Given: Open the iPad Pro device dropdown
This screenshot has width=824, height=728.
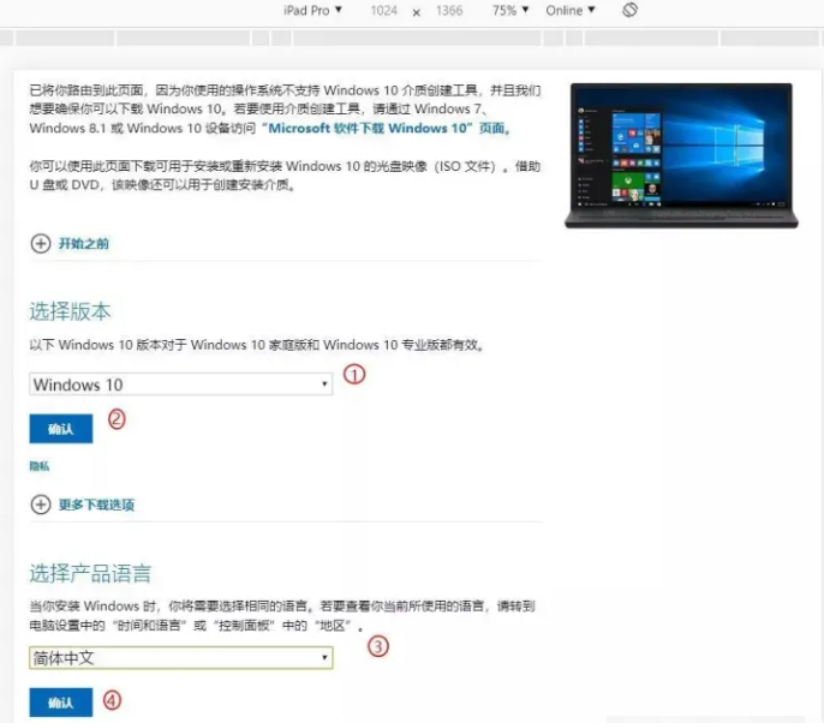Looking at the screenshot, I should tap(313, 11).
